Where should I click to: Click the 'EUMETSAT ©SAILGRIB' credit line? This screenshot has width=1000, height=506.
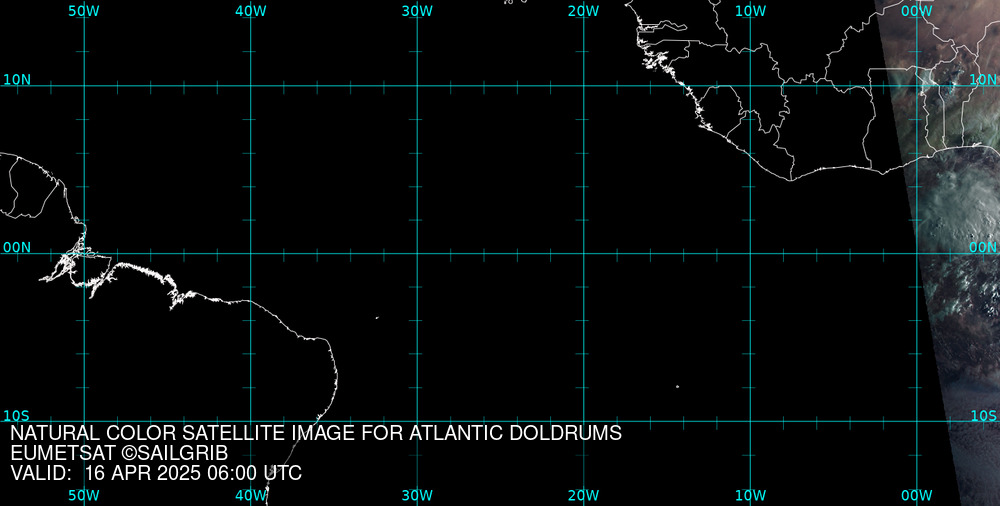coord(119,453)
